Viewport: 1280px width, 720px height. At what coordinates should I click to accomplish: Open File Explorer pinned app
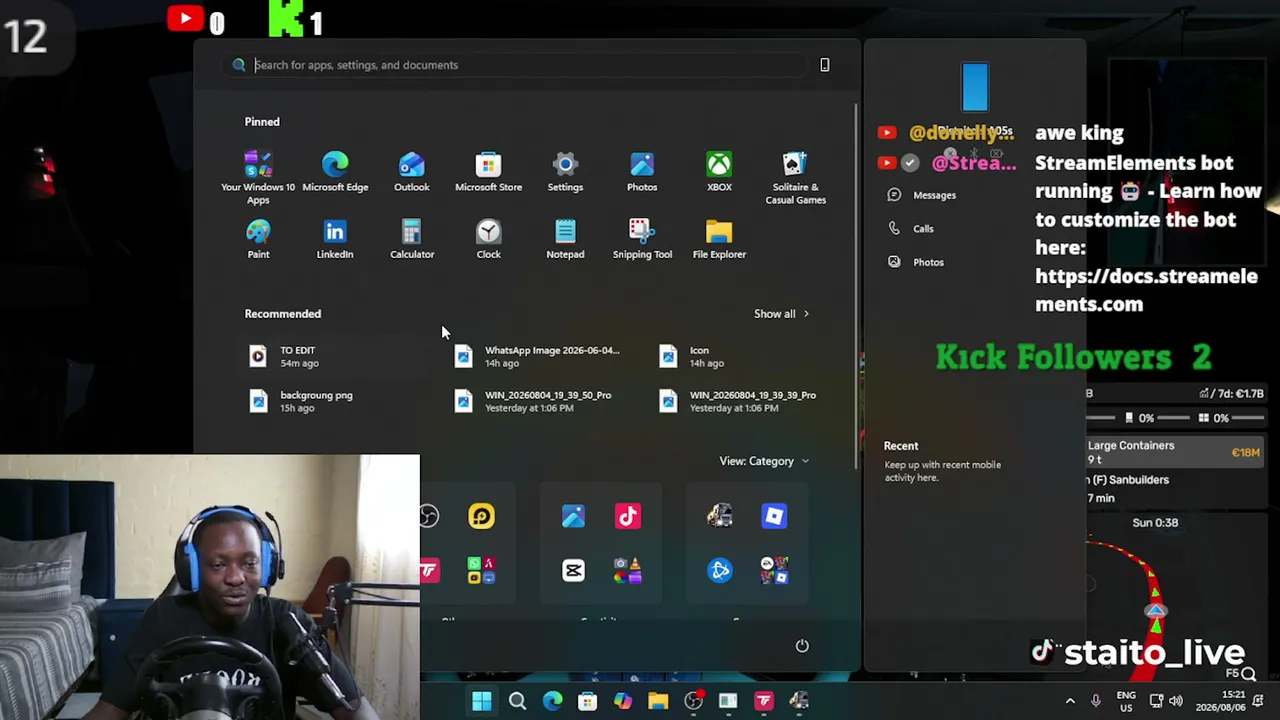[x=719, y=240]
